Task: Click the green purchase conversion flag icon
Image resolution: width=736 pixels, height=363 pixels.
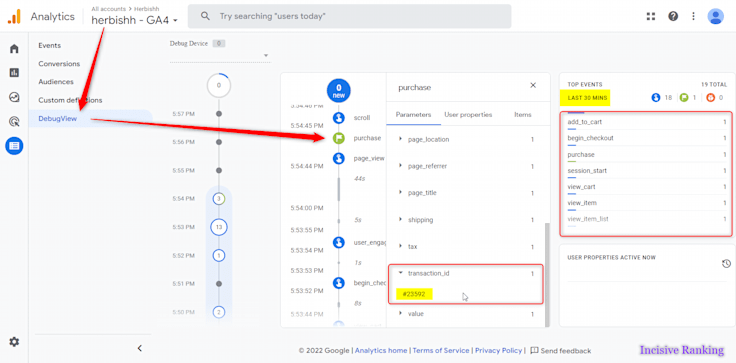Action: (338, 138)
